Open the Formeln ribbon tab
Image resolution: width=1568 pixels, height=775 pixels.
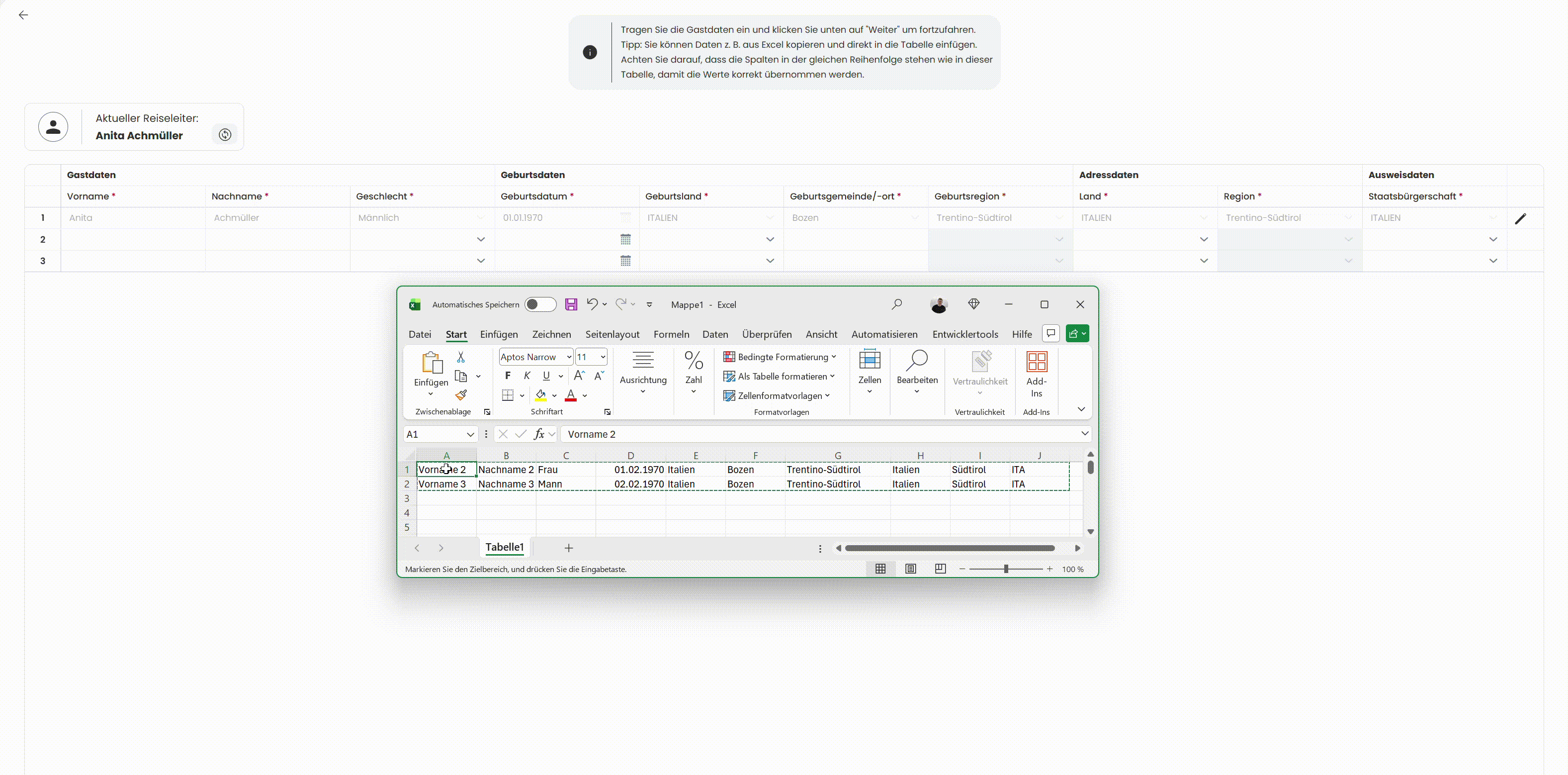671,334
